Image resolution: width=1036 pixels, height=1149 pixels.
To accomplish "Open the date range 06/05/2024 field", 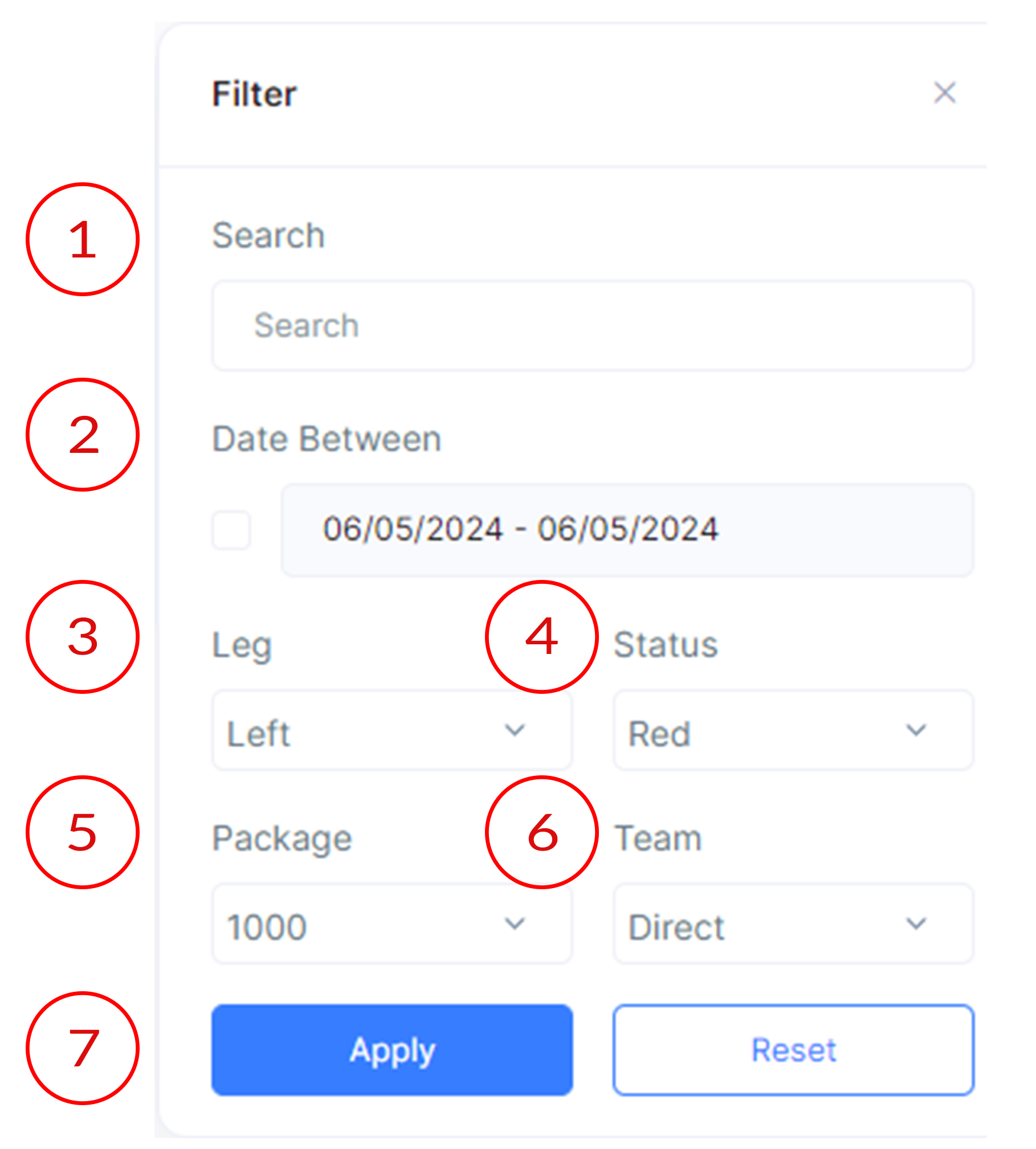I will [627, 530].
